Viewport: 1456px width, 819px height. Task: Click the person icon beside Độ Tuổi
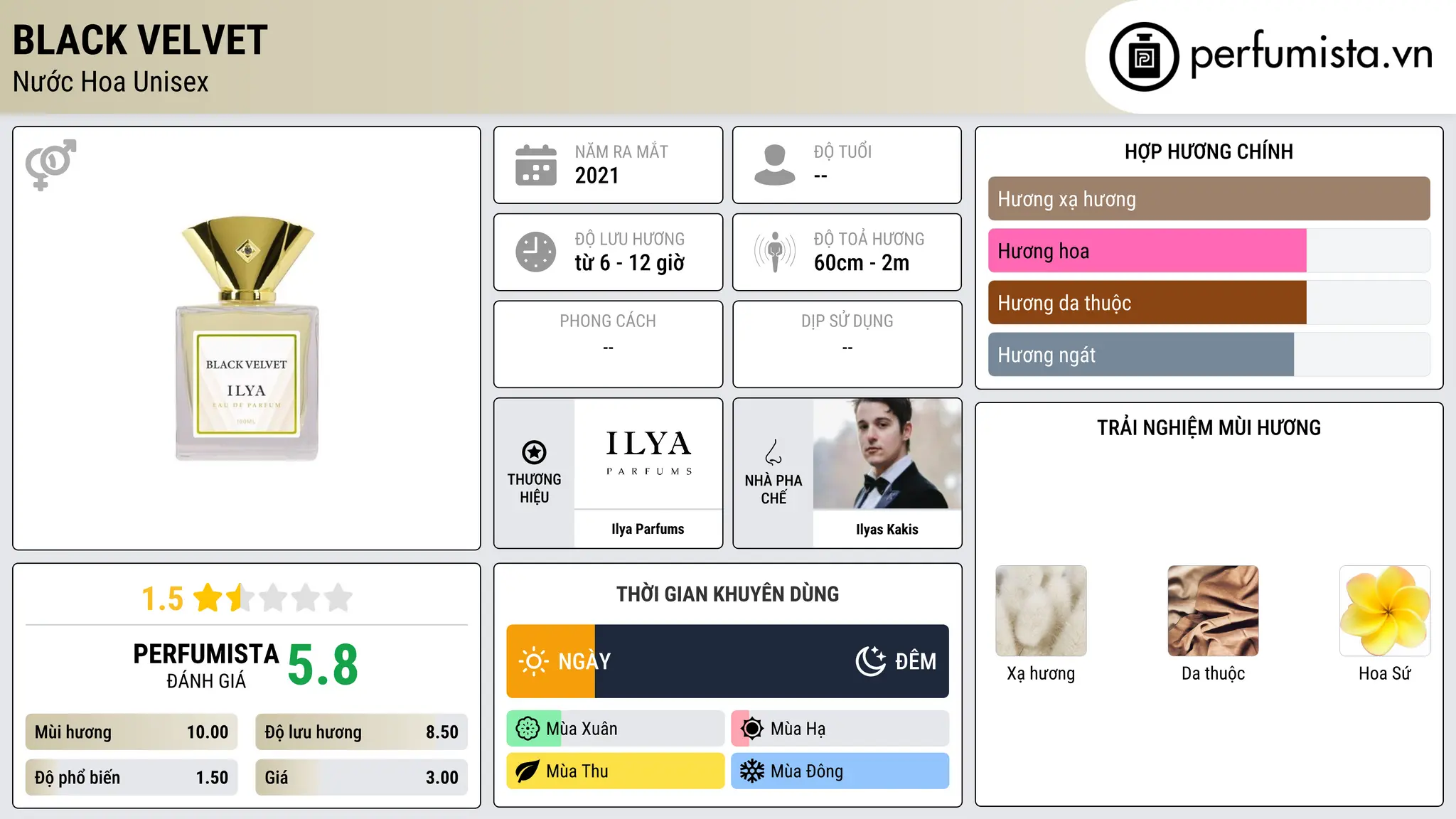click(775, 165)
